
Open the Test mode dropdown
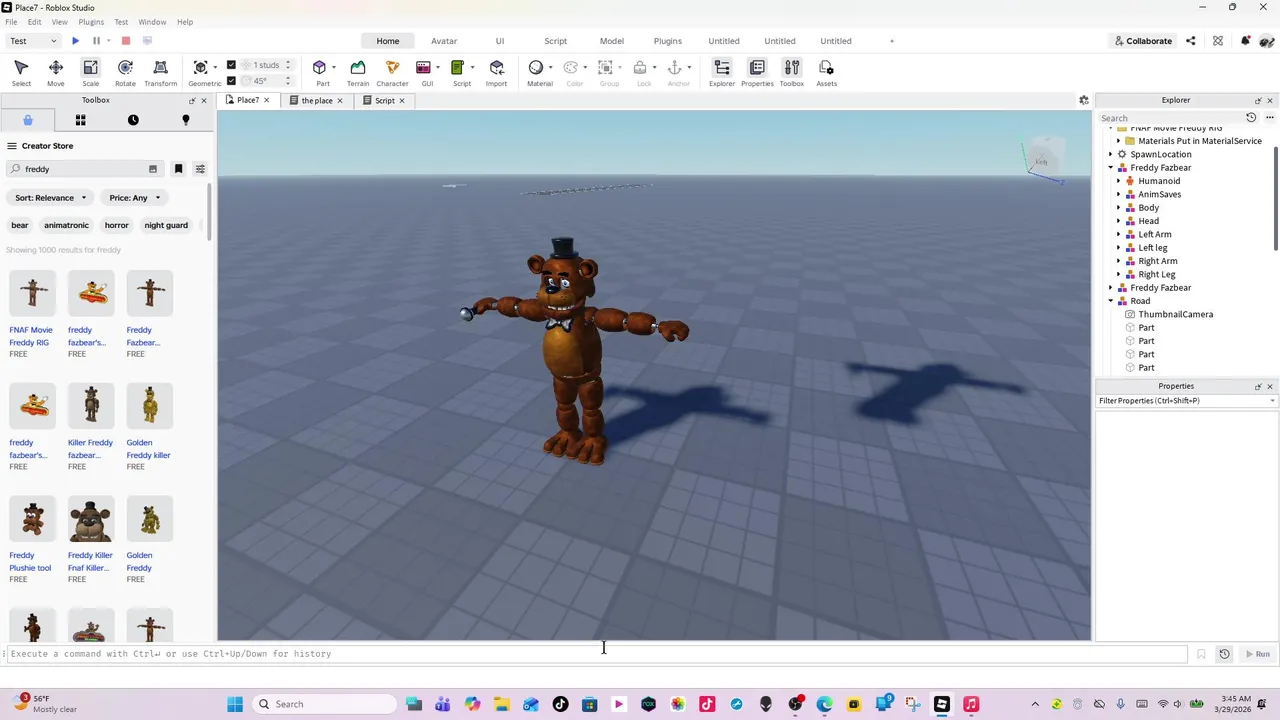tap(33, 41)
